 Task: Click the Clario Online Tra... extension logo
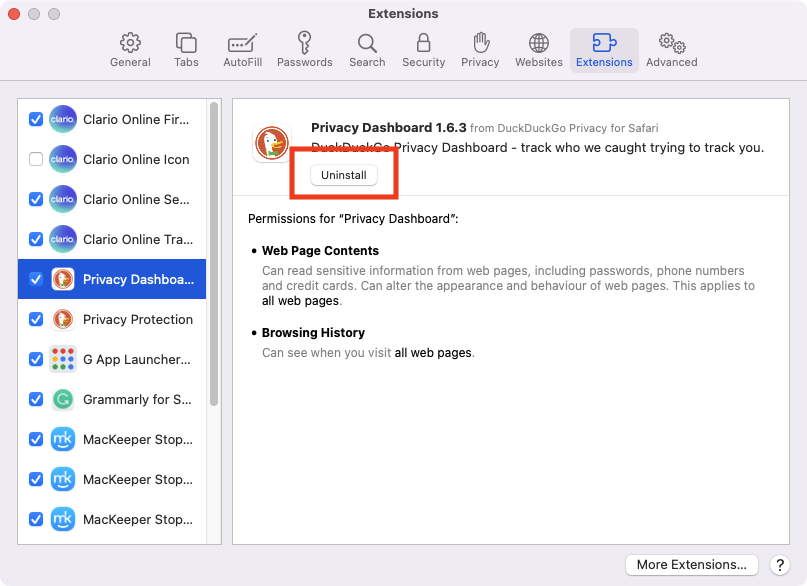coord(63,239)
